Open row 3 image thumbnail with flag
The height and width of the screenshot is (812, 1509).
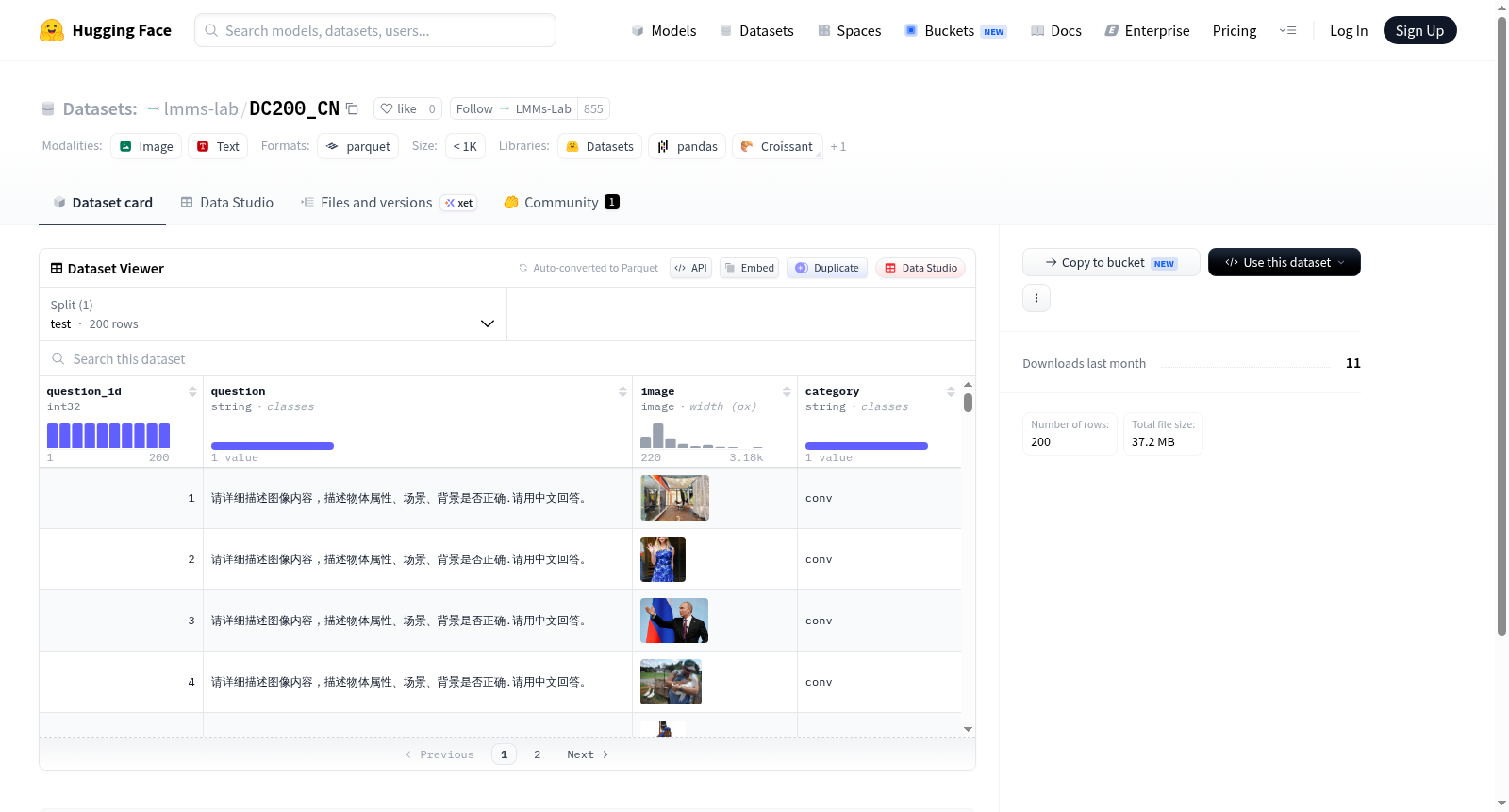(x=674, y=621)
